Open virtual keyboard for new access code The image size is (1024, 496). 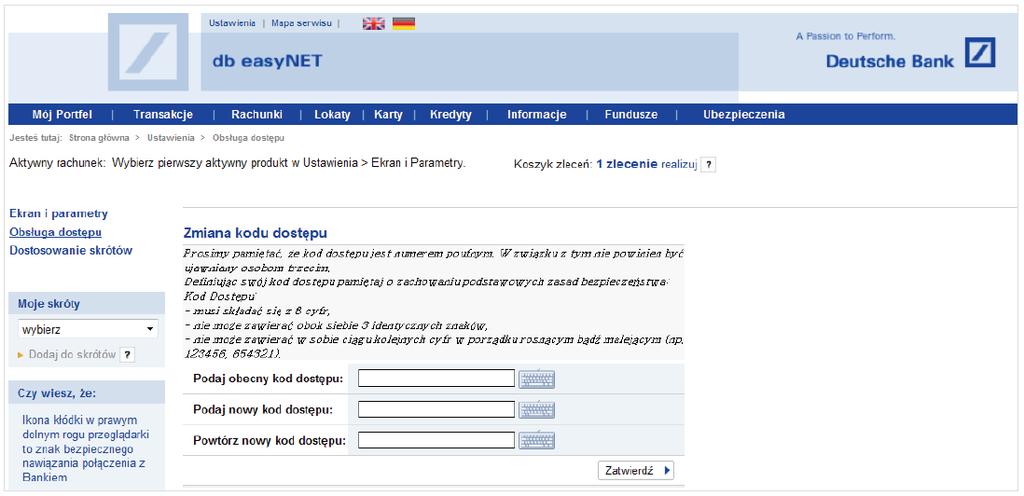pos(537,410)
